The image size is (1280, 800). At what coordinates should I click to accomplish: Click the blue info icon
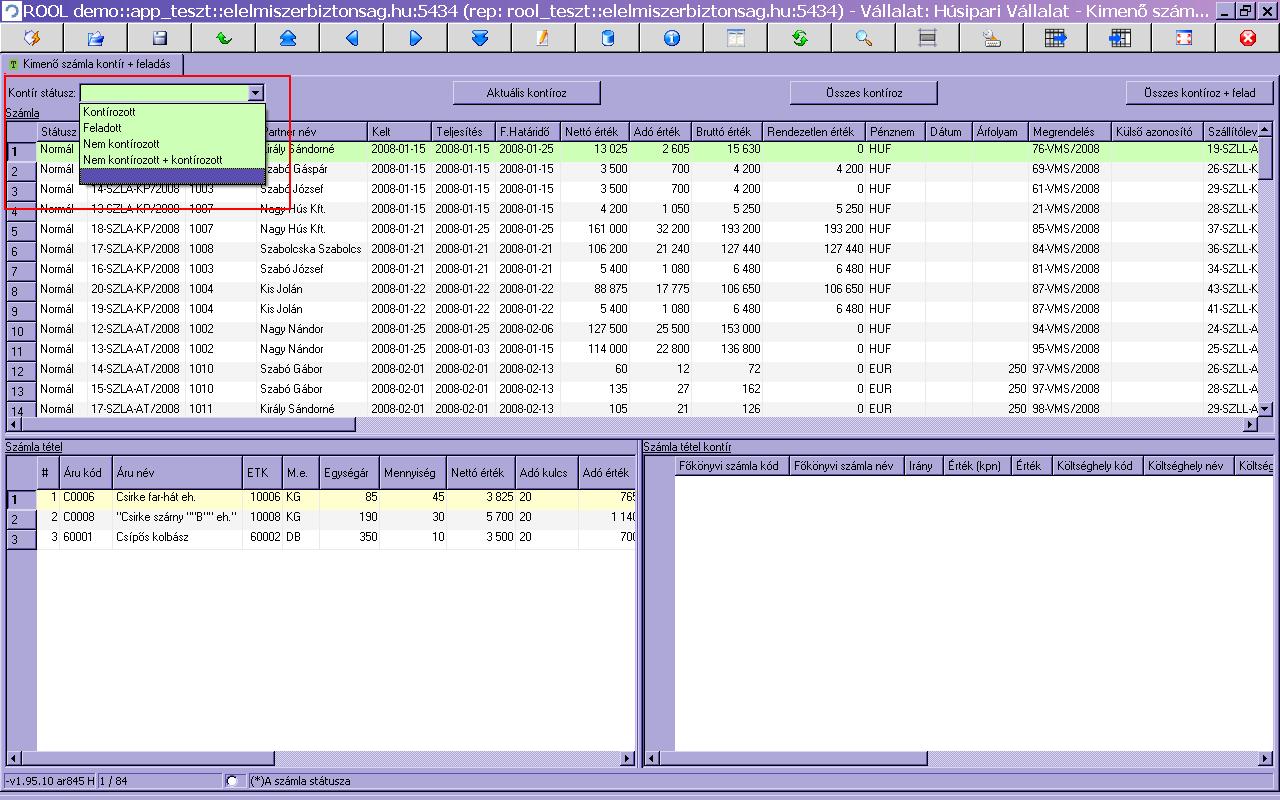pyautogui.click(x=671, y=38)
